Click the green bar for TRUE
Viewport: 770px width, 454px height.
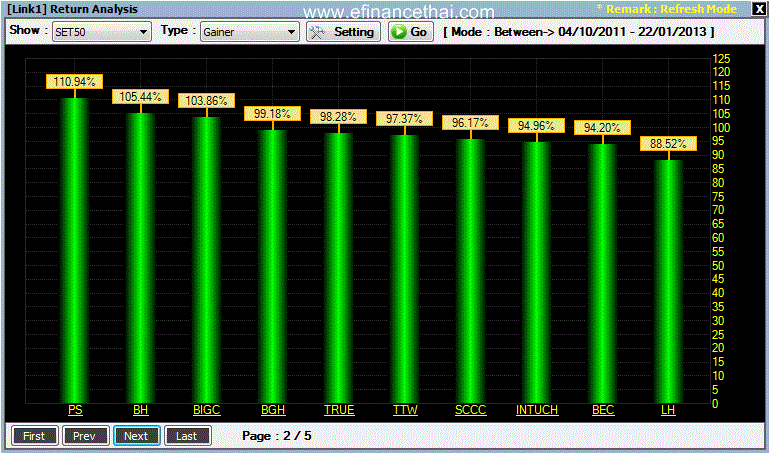(338, 268)
